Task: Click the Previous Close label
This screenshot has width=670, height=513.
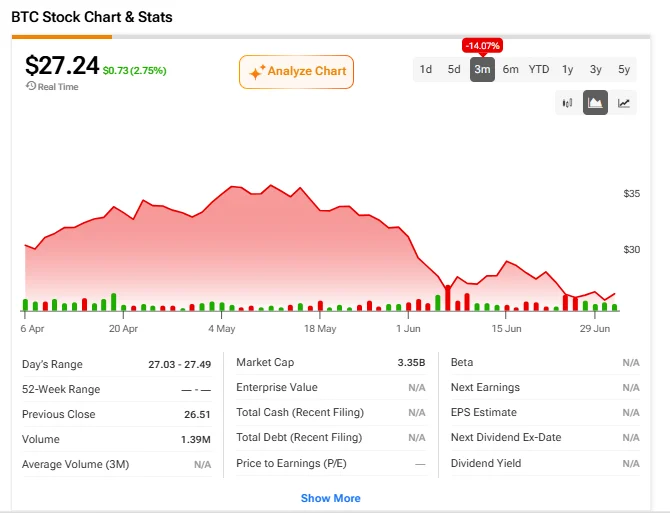Action: 59,414
